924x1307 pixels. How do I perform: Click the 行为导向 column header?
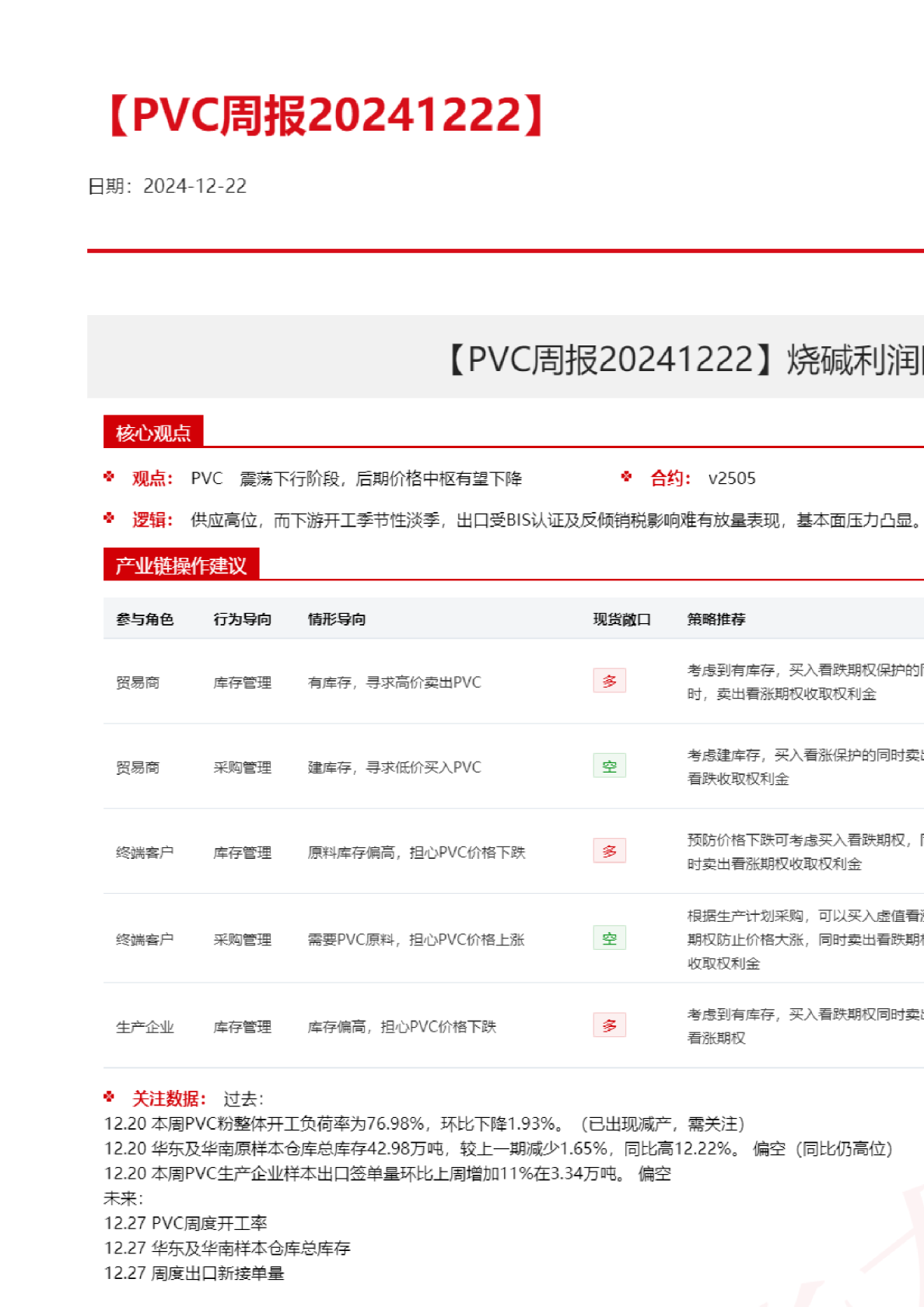[x=243, y=619]
